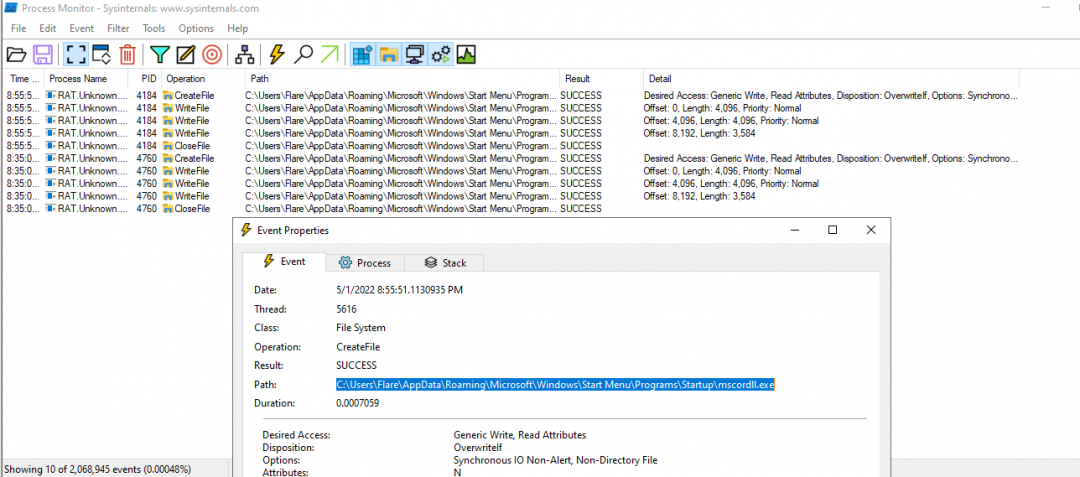Click the Duration value 0.0007059
1080x477 pixels.
pos(357,403)
